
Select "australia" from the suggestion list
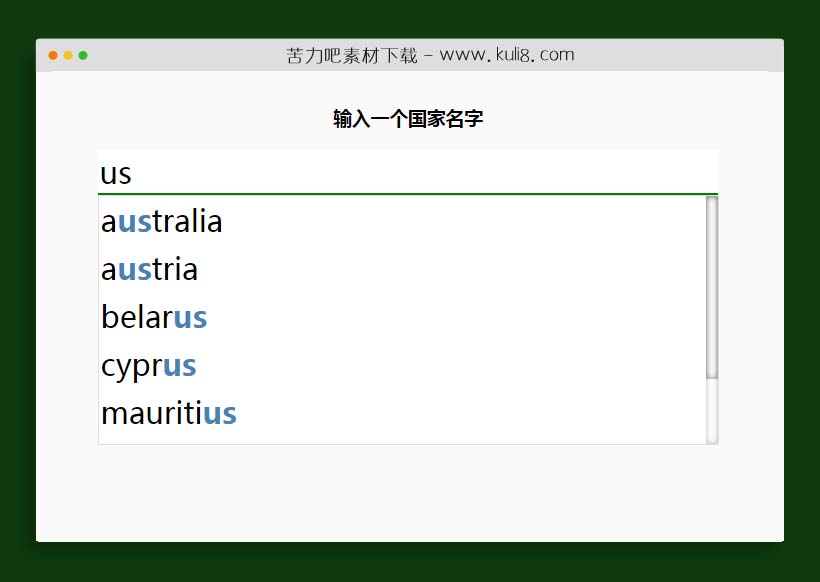tap(160, 221)
